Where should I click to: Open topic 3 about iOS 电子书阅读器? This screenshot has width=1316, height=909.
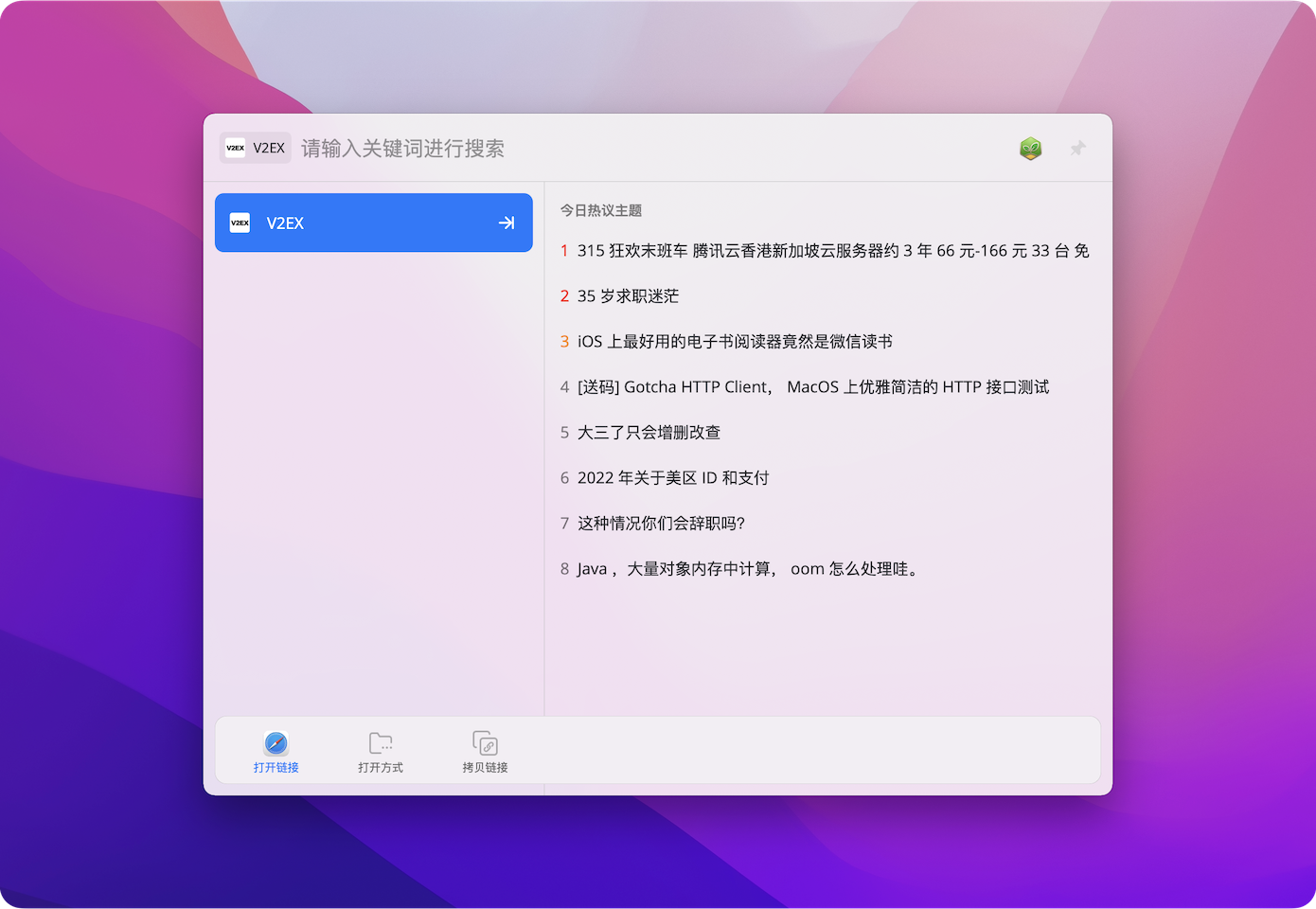[x=726, y=342]
